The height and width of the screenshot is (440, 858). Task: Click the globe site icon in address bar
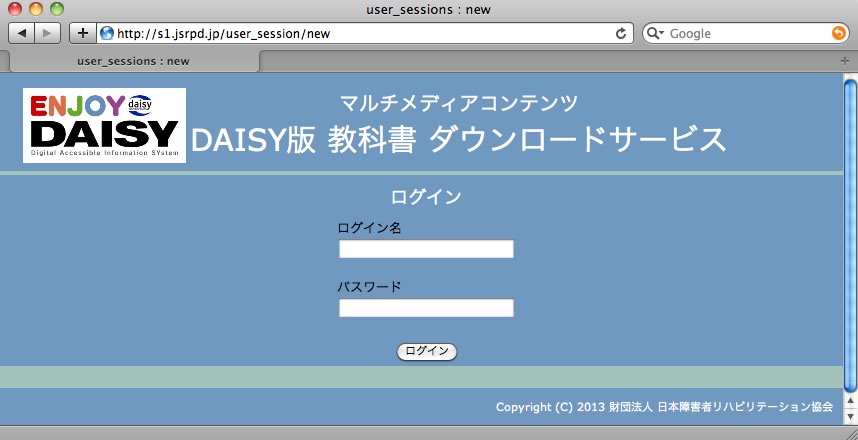click(x=107, y=33)
